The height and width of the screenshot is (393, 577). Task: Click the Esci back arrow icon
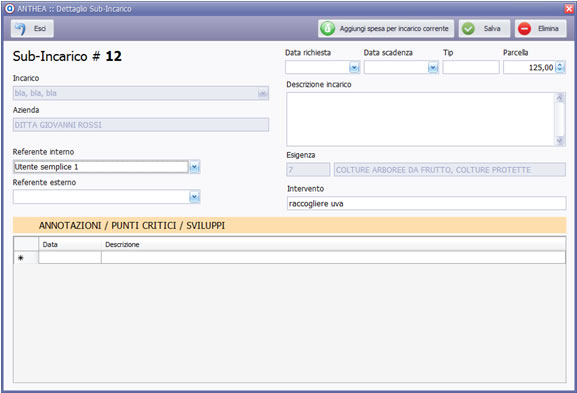pyautogui.click(x=21, y=29)
